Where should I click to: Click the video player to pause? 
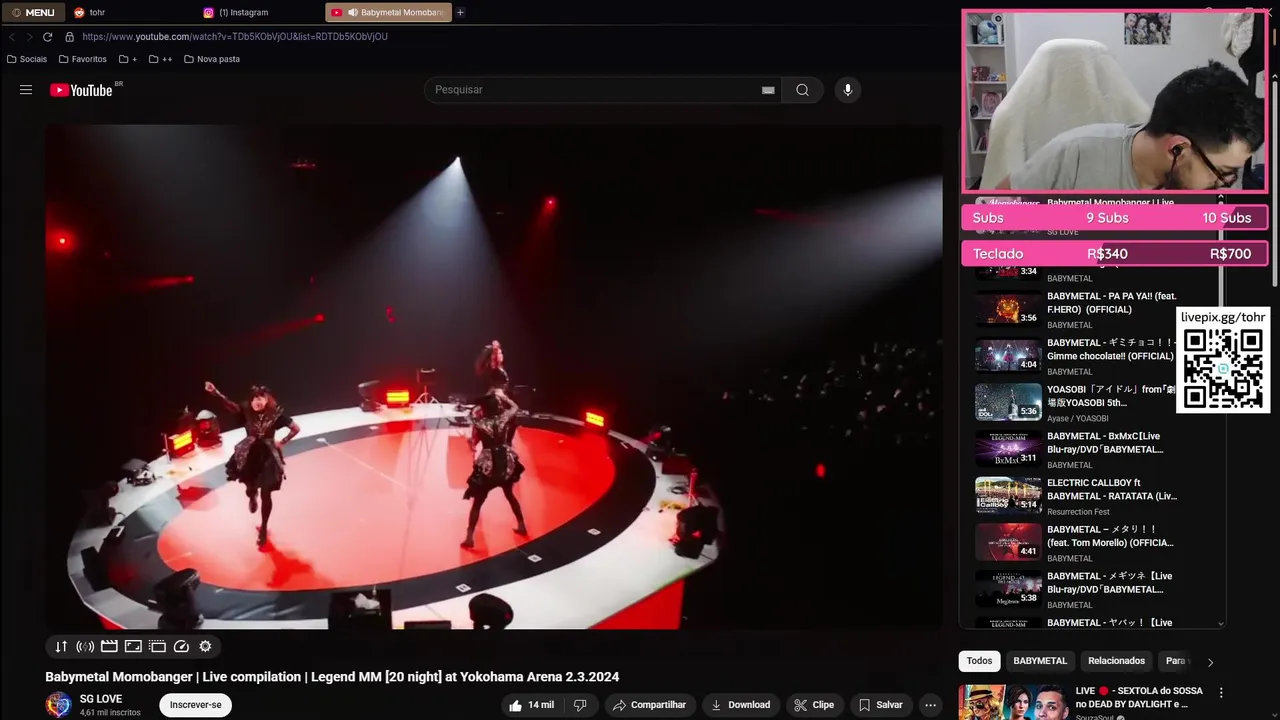tap(494, 377)
